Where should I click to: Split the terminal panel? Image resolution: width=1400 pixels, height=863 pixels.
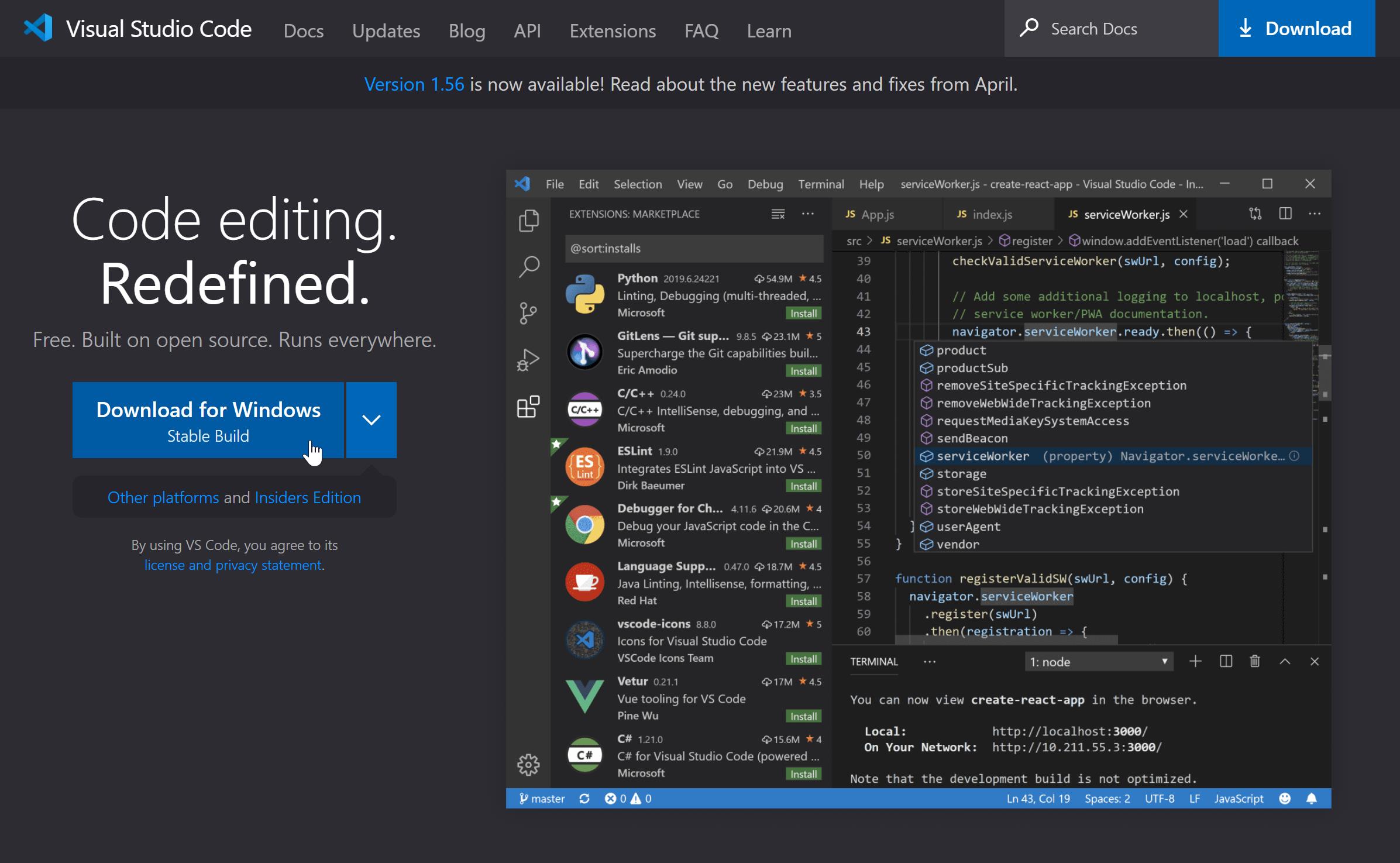tap(1226, 661)
